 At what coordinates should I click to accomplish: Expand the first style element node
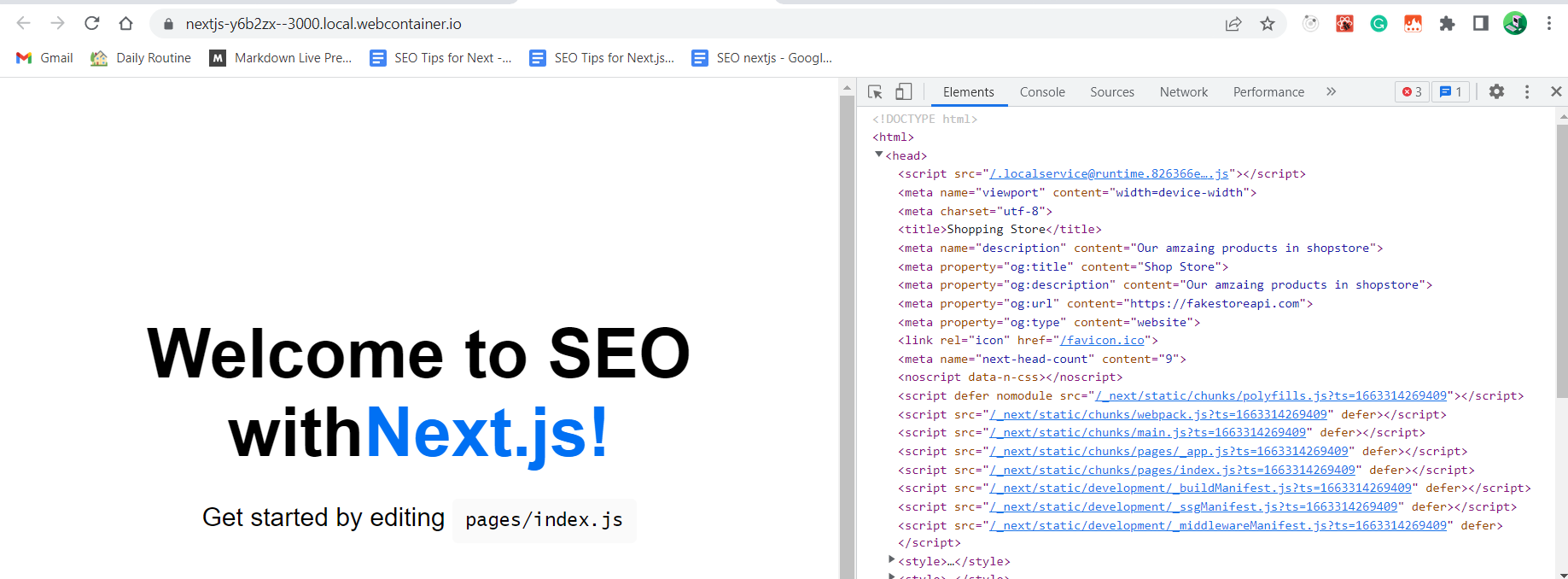click(x=891, y=559)
